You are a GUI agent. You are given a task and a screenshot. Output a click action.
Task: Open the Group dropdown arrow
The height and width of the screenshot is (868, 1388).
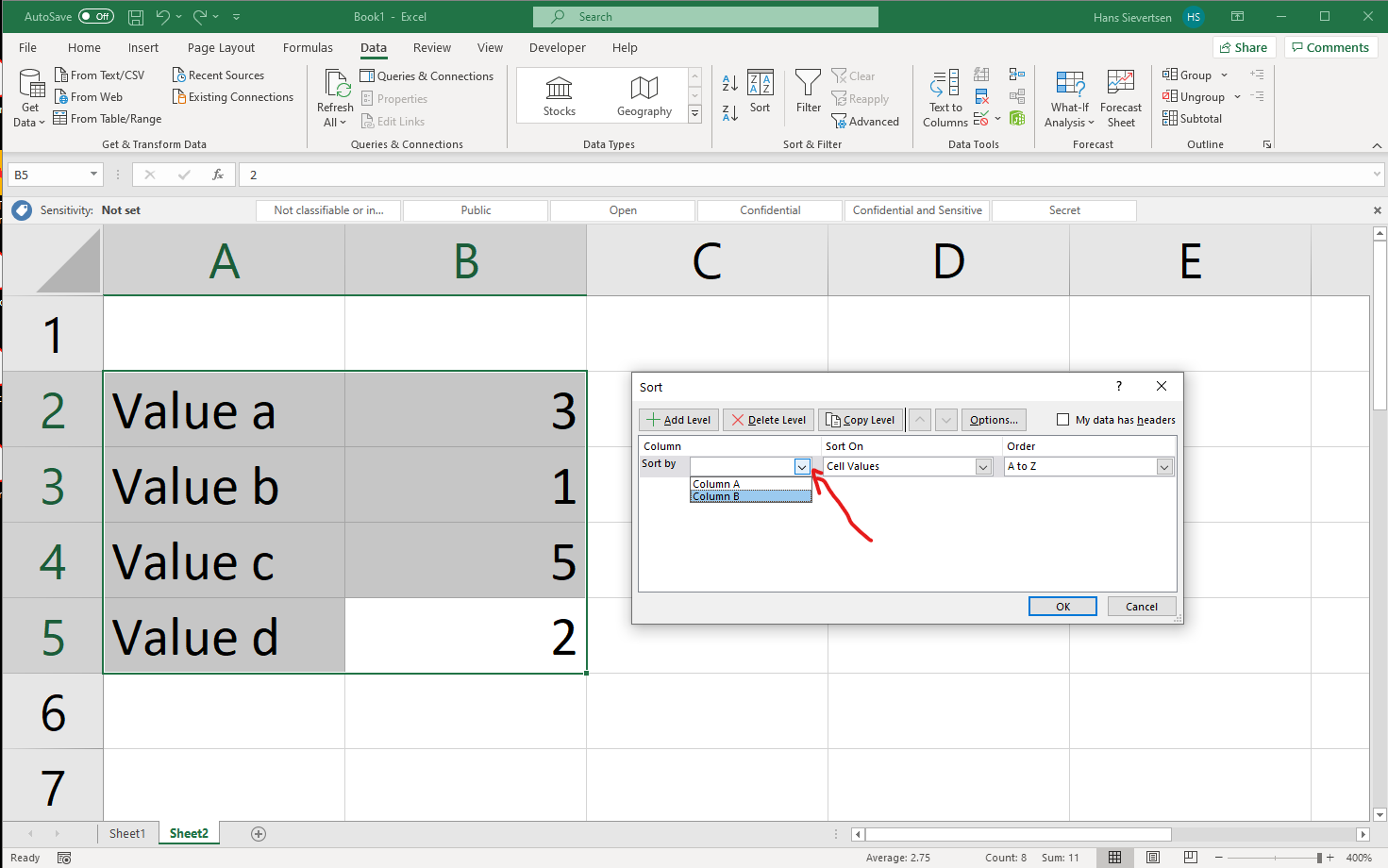click(1225, 75)
